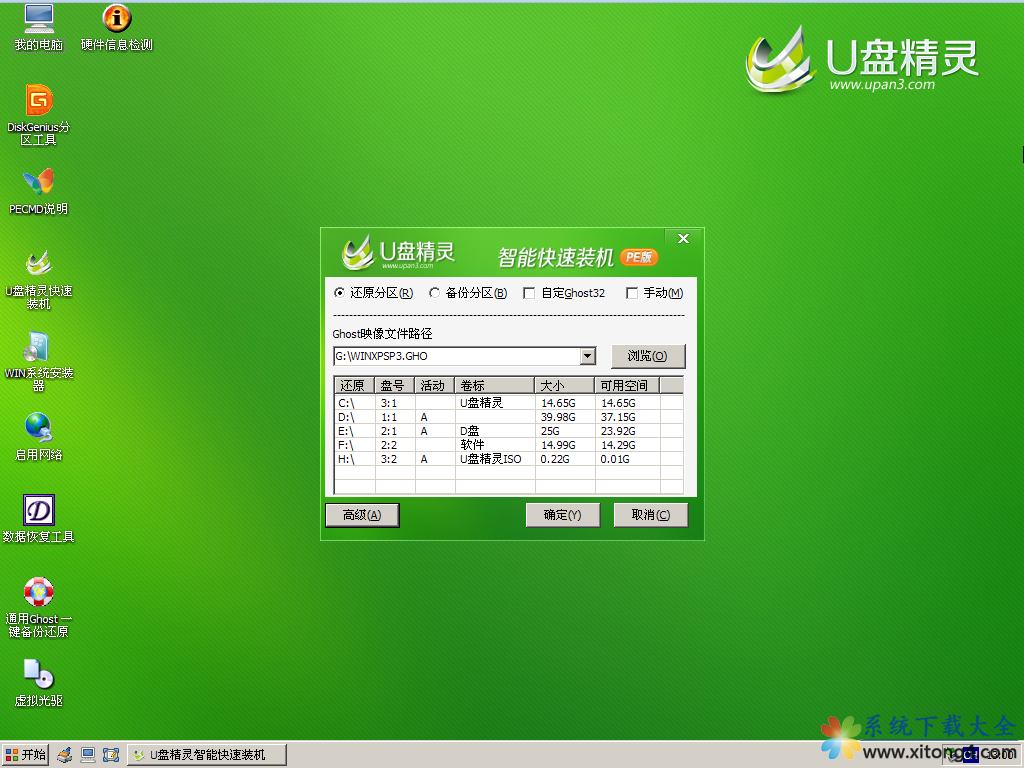Click the first quick-launch icon beside 开始
Viewport: 1024px width, 768px height.
coord(65,755)
